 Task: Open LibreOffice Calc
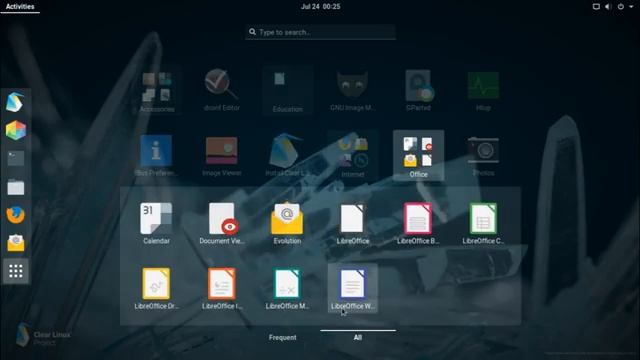click(483, 224)
